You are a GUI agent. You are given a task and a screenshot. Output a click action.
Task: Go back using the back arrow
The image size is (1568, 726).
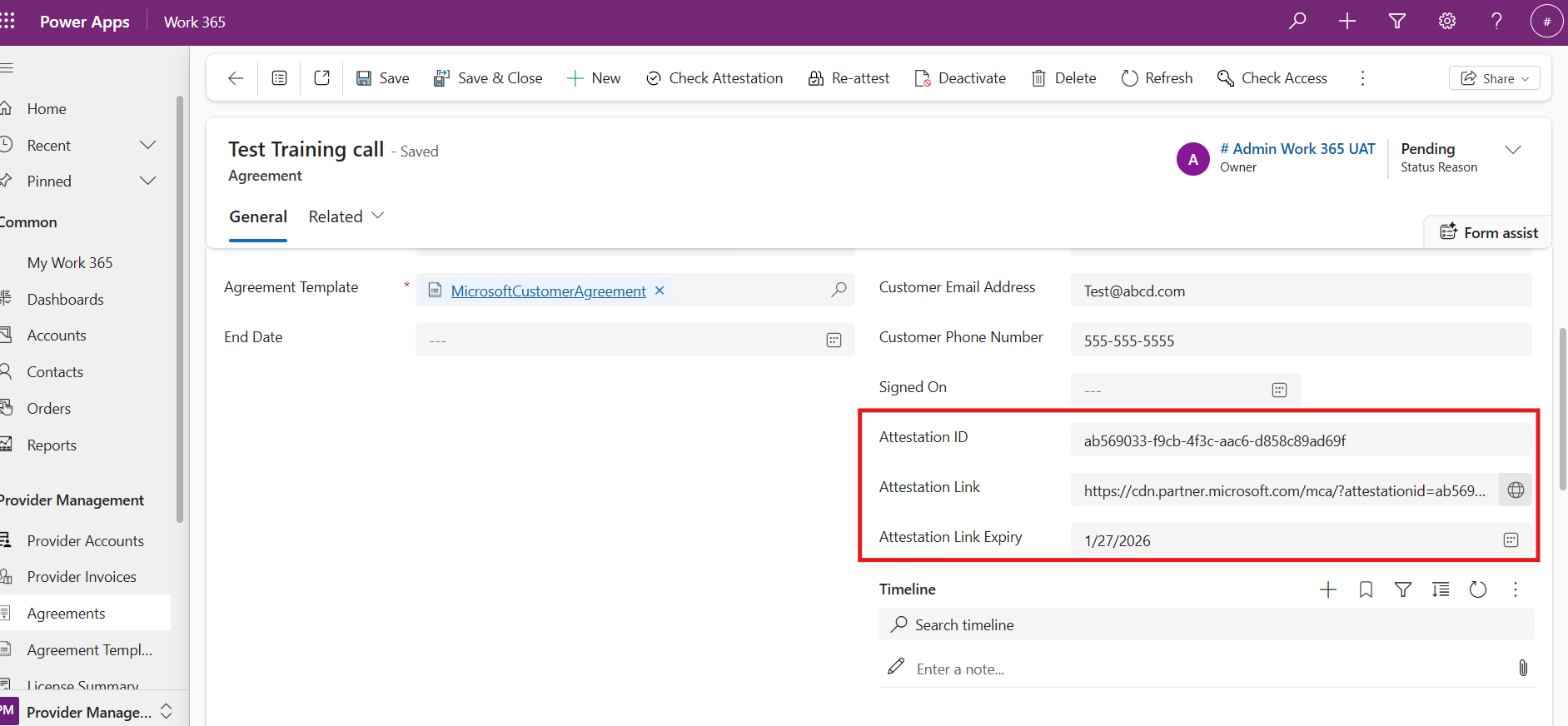tap(236, 77)
